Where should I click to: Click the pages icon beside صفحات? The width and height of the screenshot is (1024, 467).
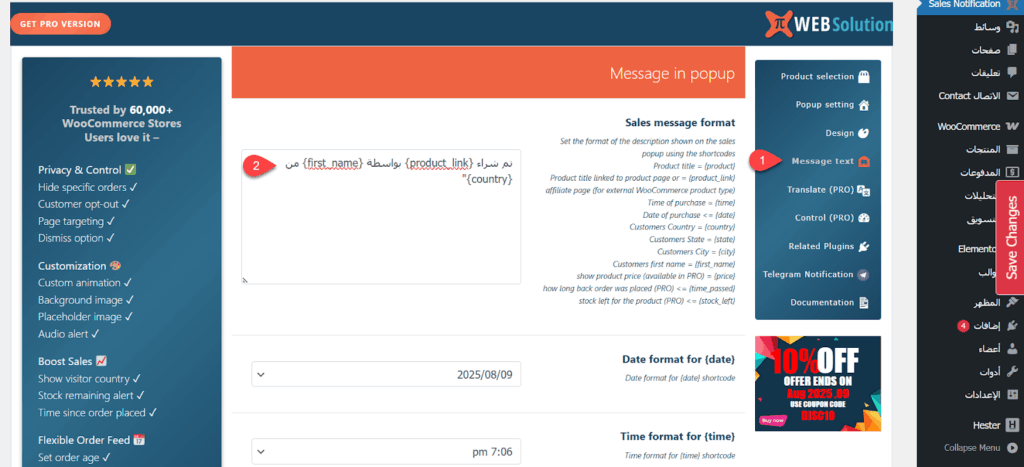point(1012,50)
